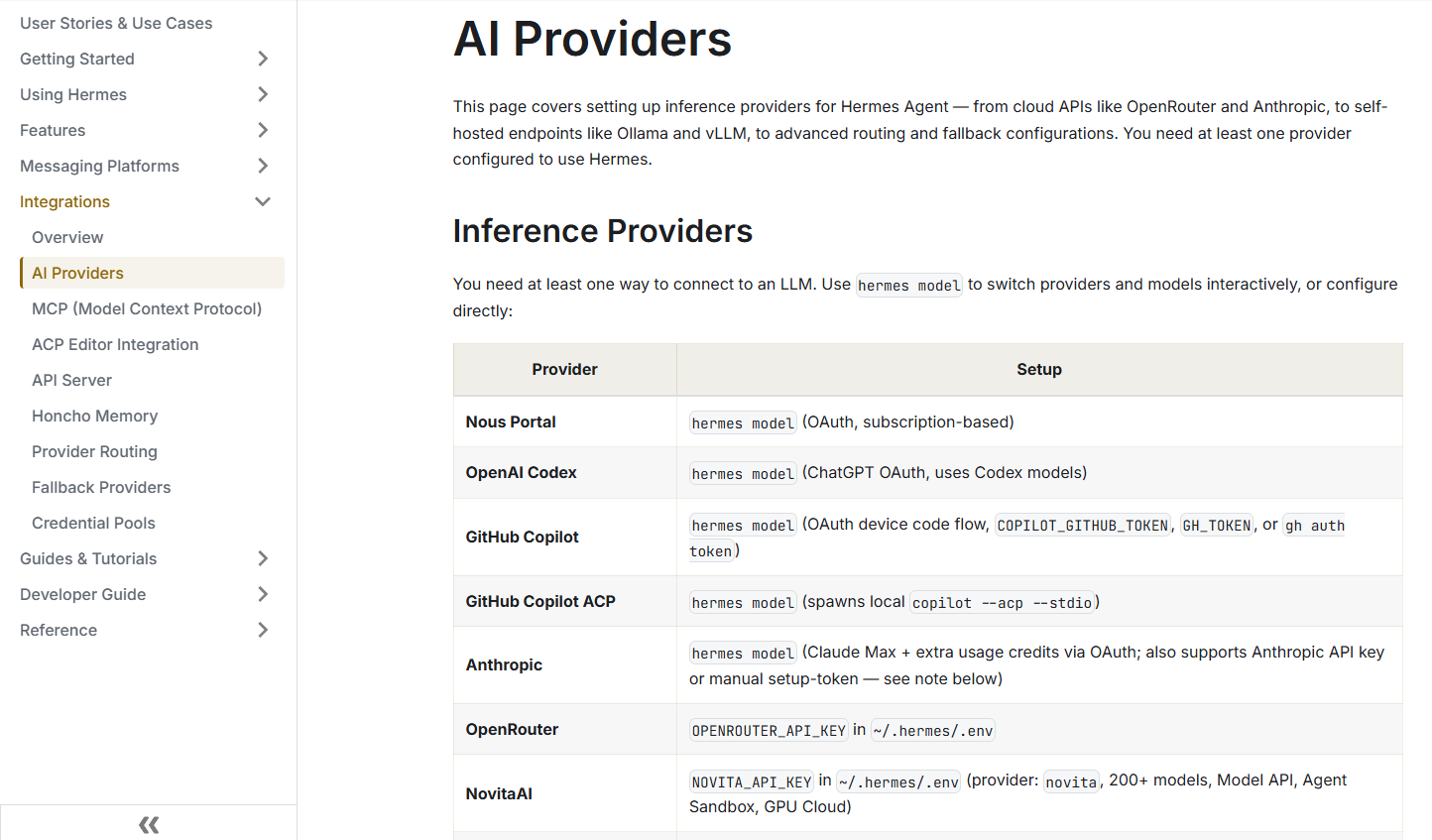Open the Credential Pools page
Image resolution: width=1432 pixels, height=840 pixels.
[93, 523]
